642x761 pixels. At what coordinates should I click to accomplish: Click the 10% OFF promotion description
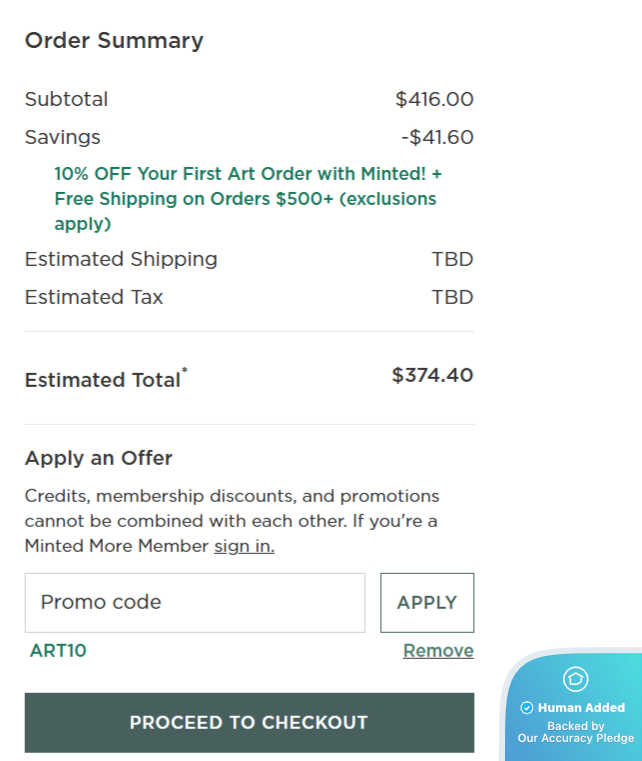pyautogui.click(x=247, y=198)
